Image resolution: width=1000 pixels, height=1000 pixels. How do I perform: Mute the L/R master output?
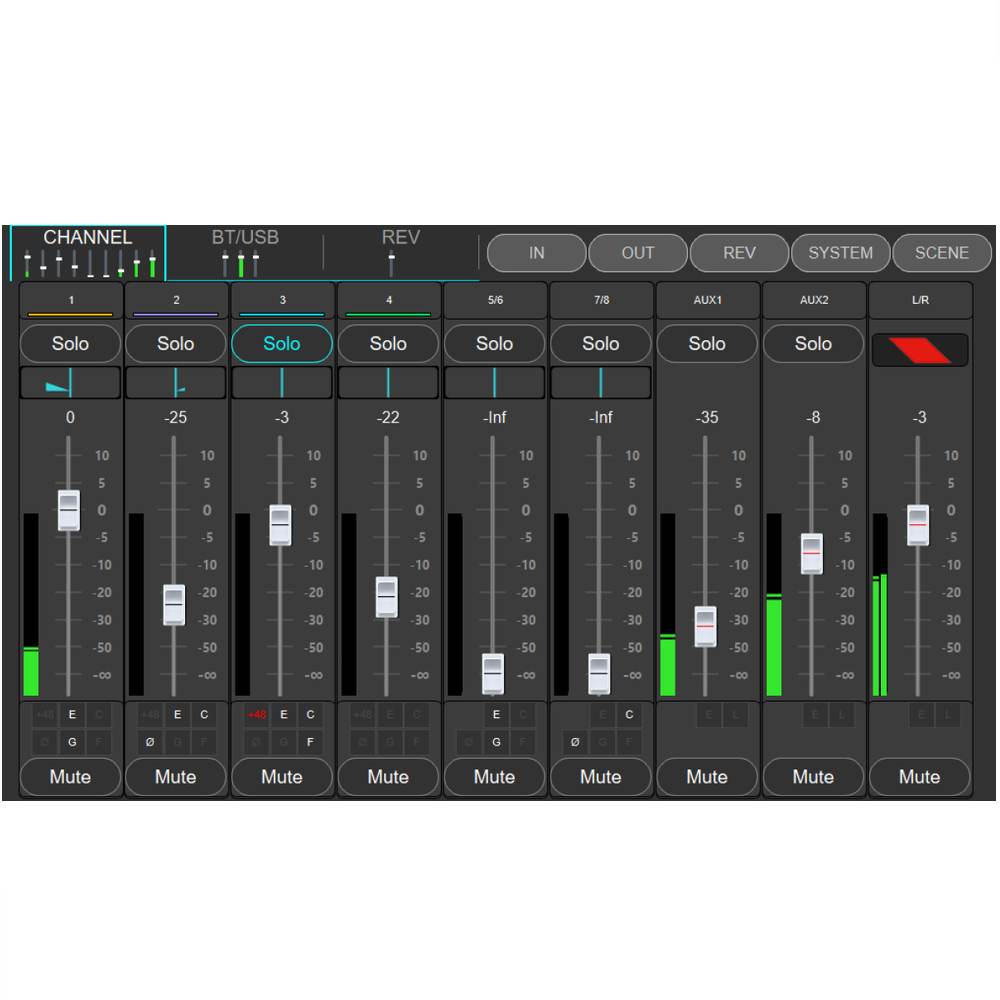(x=919, y=777)
